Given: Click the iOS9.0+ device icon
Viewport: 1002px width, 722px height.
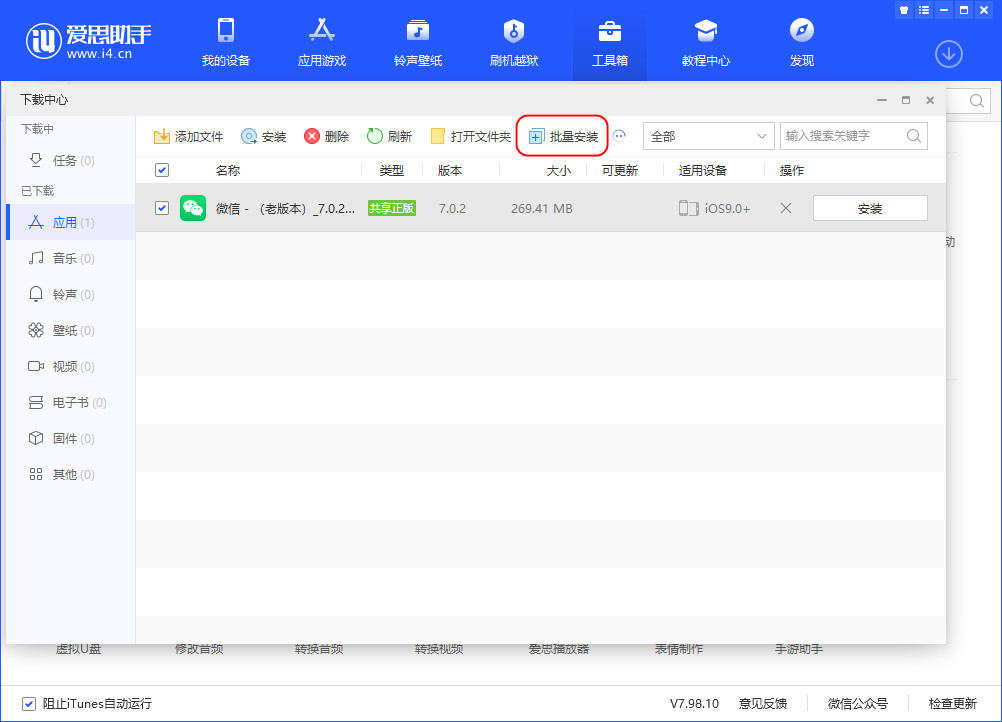Looking at the screenshot, I should click(x=688, y=208).
